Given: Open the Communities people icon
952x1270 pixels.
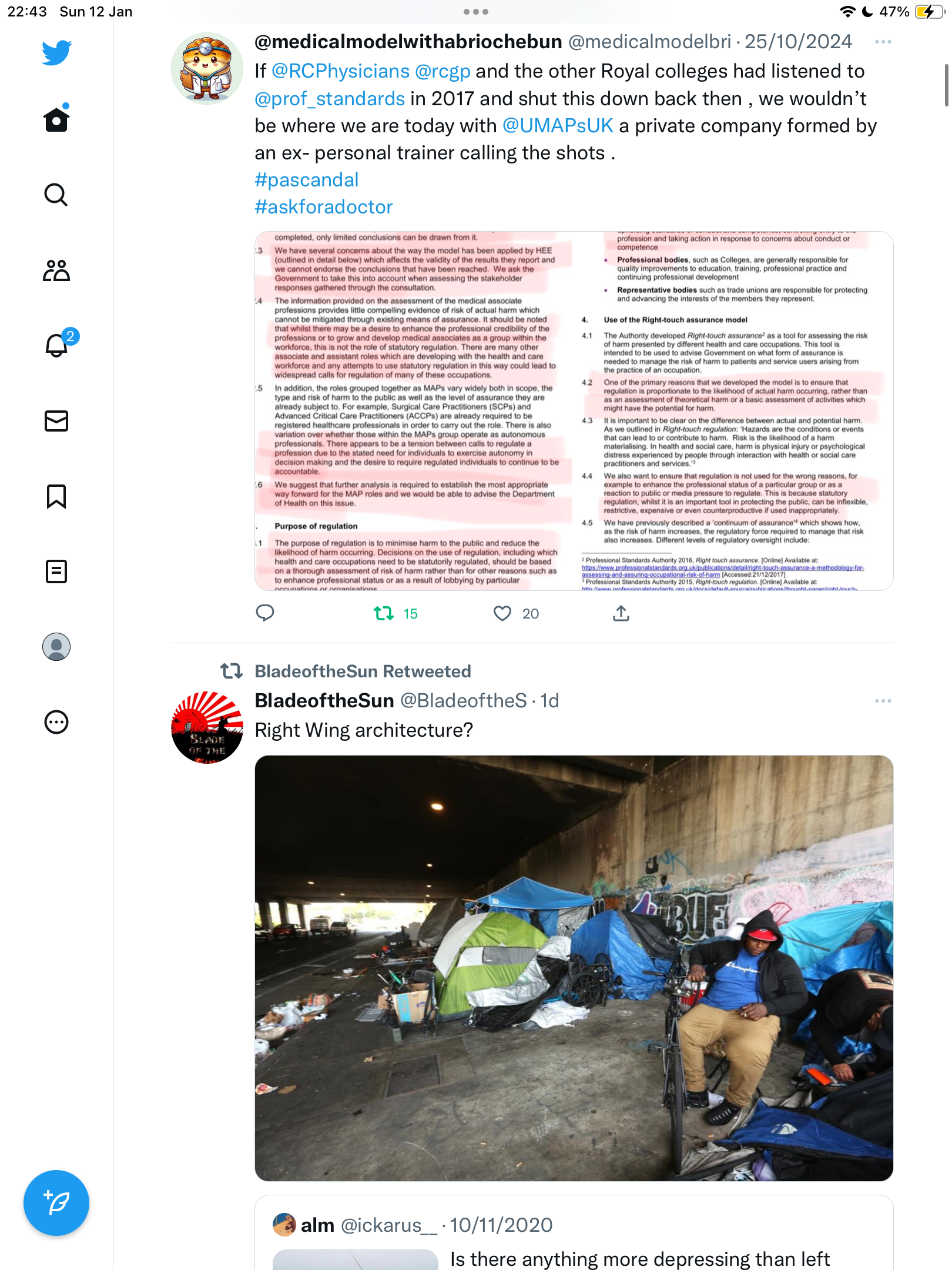Looking at the screenshot, I should pyautogui.click(x=56, y=270).
